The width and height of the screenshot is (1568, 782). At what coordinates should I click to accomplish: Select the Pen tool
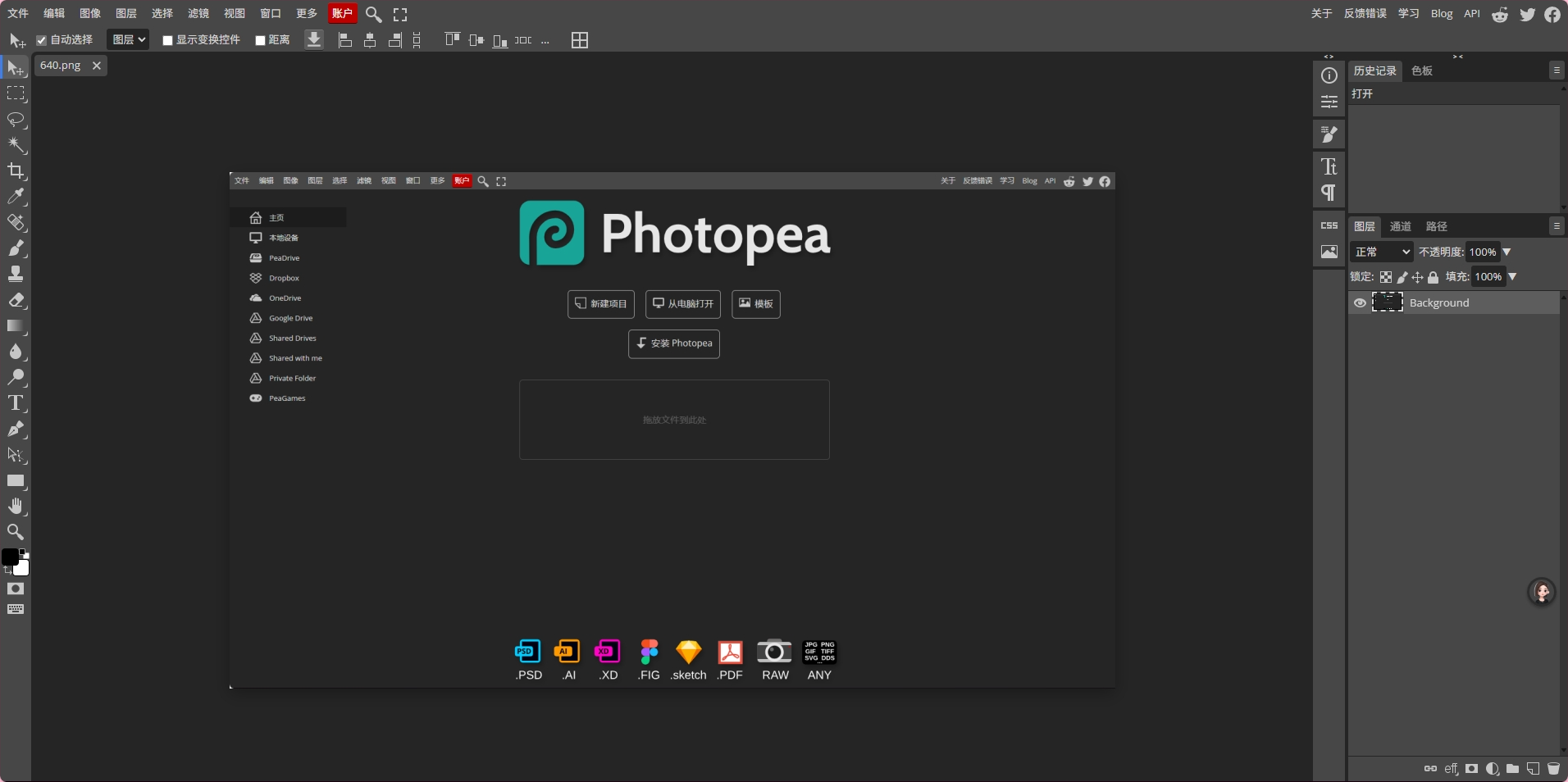point(16,429)
